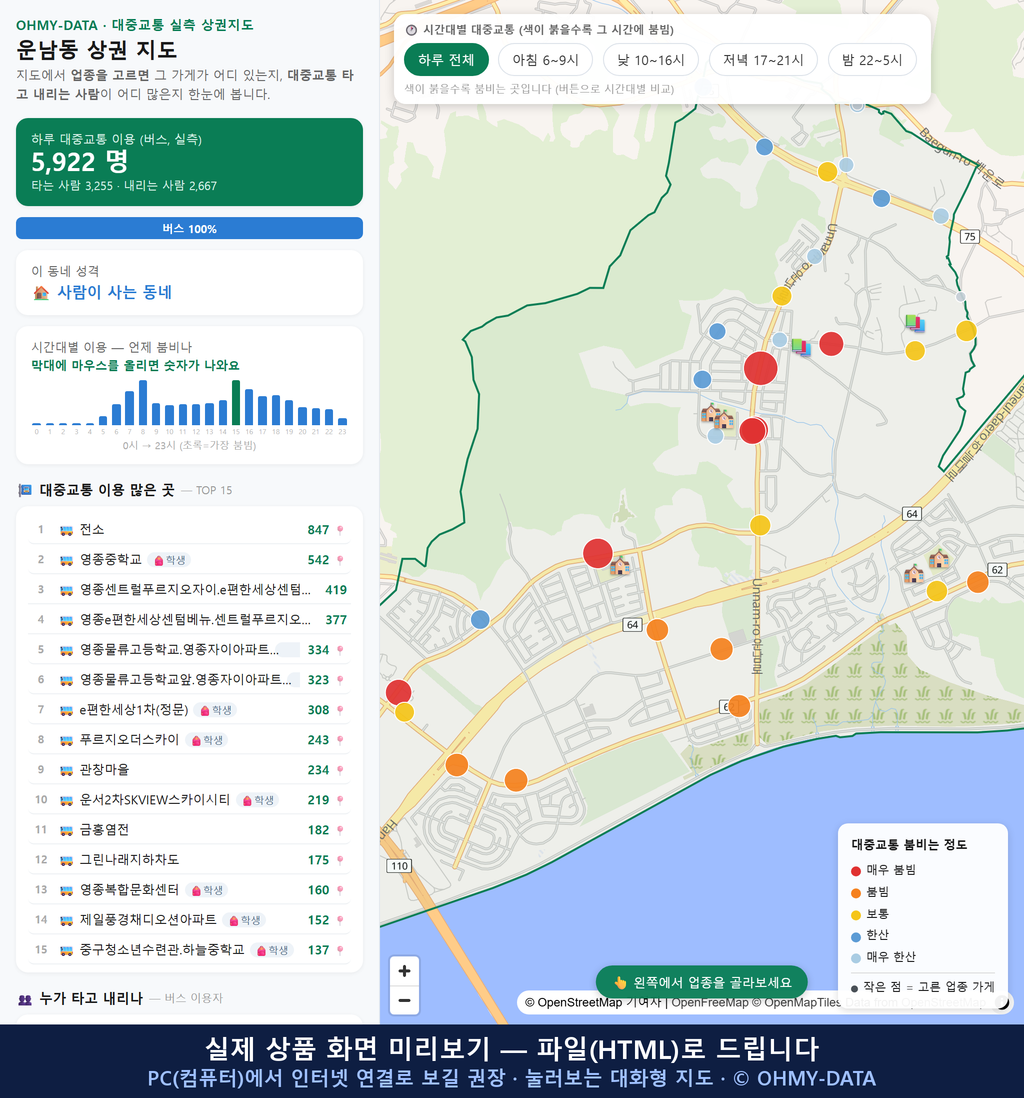
Task: Zoom in with the plus map button
Action: pos(404,971)
